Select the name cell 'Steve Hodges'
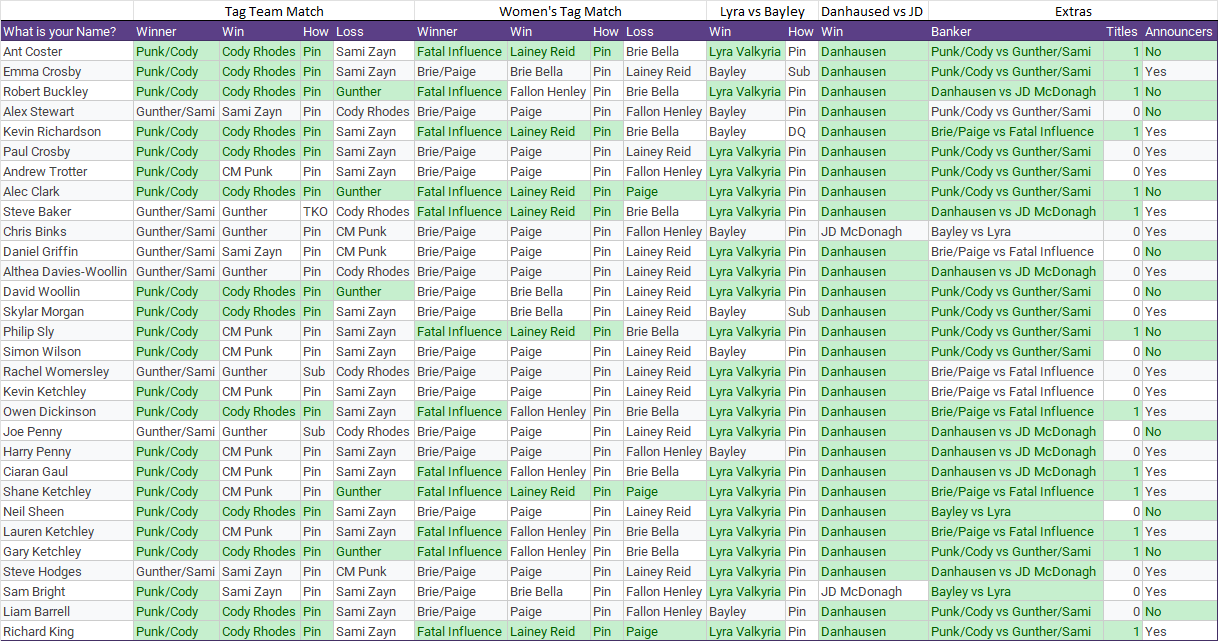 [67, 571]
